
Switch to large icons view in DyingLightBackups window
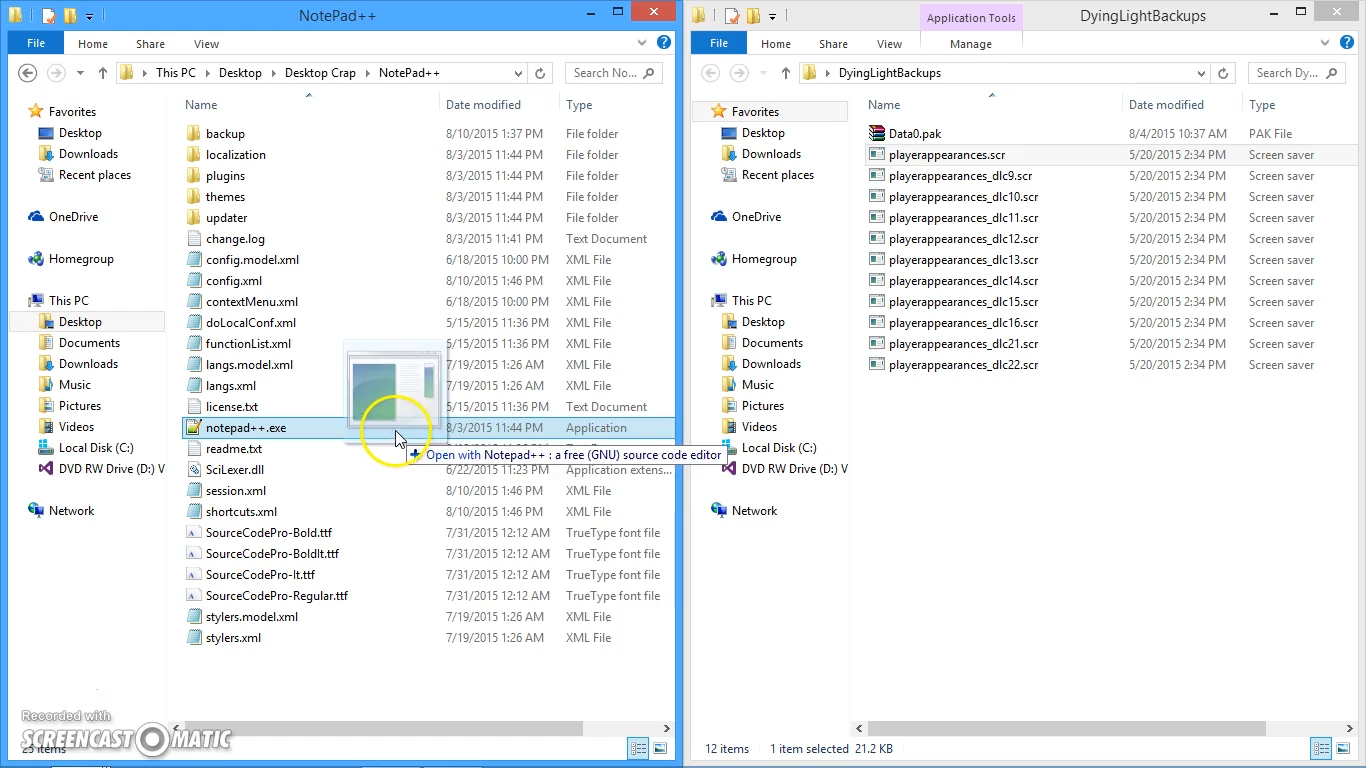(x=1343, y=748)
